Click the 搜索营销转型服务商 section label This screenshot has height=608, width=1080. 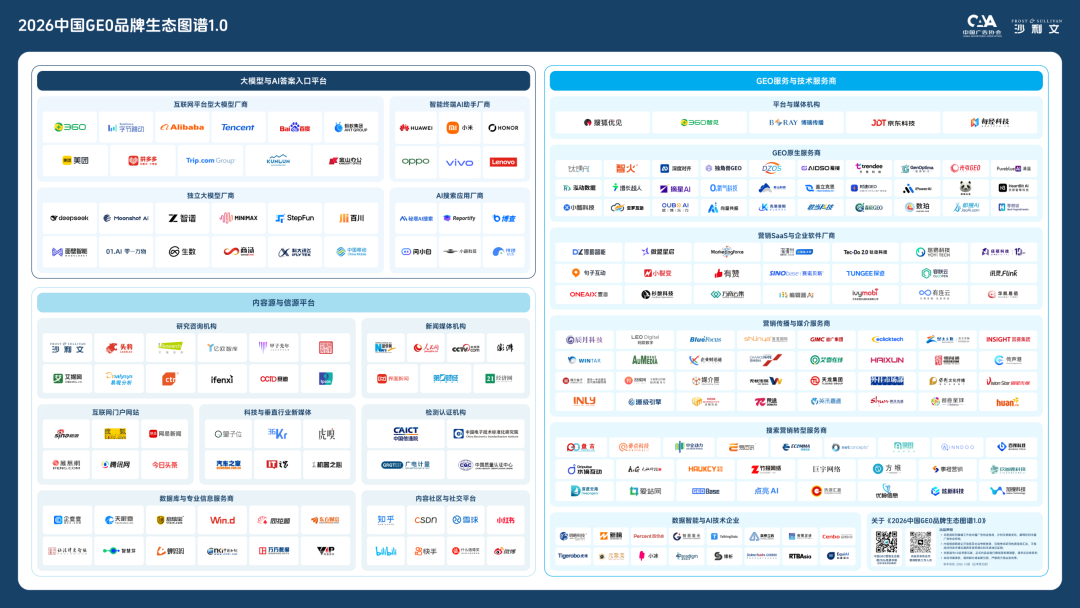click(x=796, y=430)
